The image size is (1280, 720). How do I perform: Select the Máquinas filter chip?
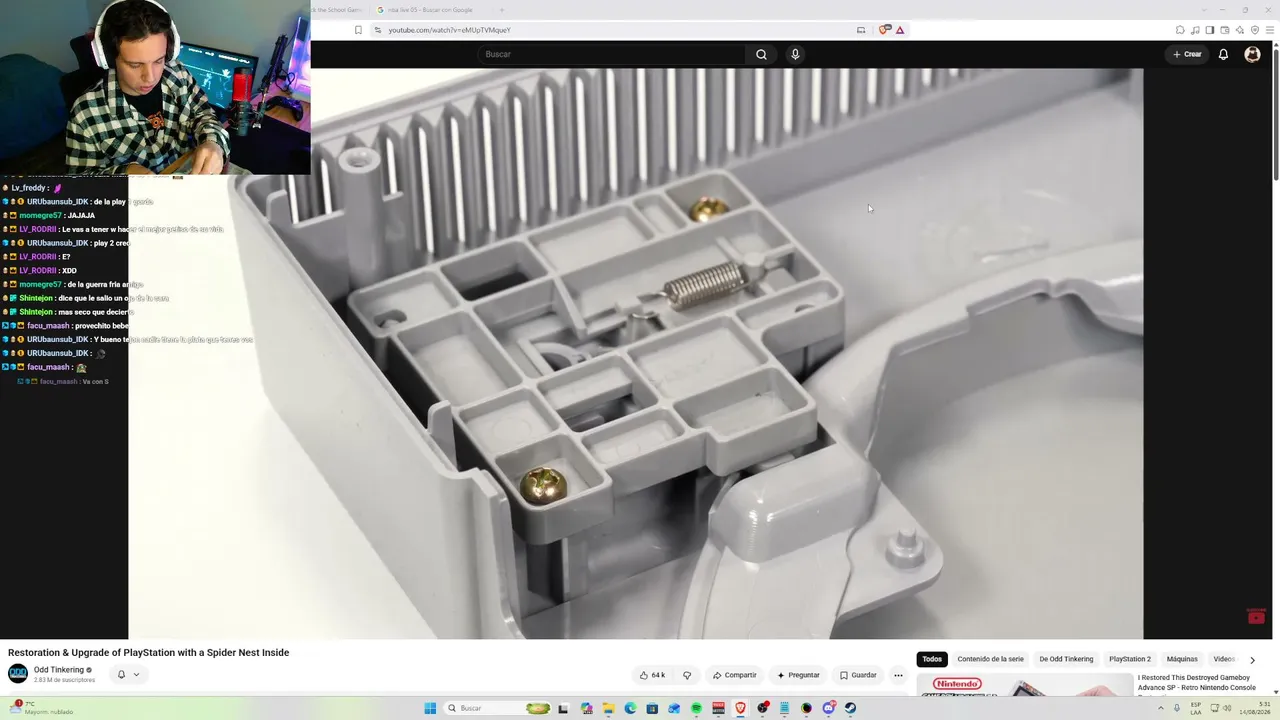click(1182, 659)
